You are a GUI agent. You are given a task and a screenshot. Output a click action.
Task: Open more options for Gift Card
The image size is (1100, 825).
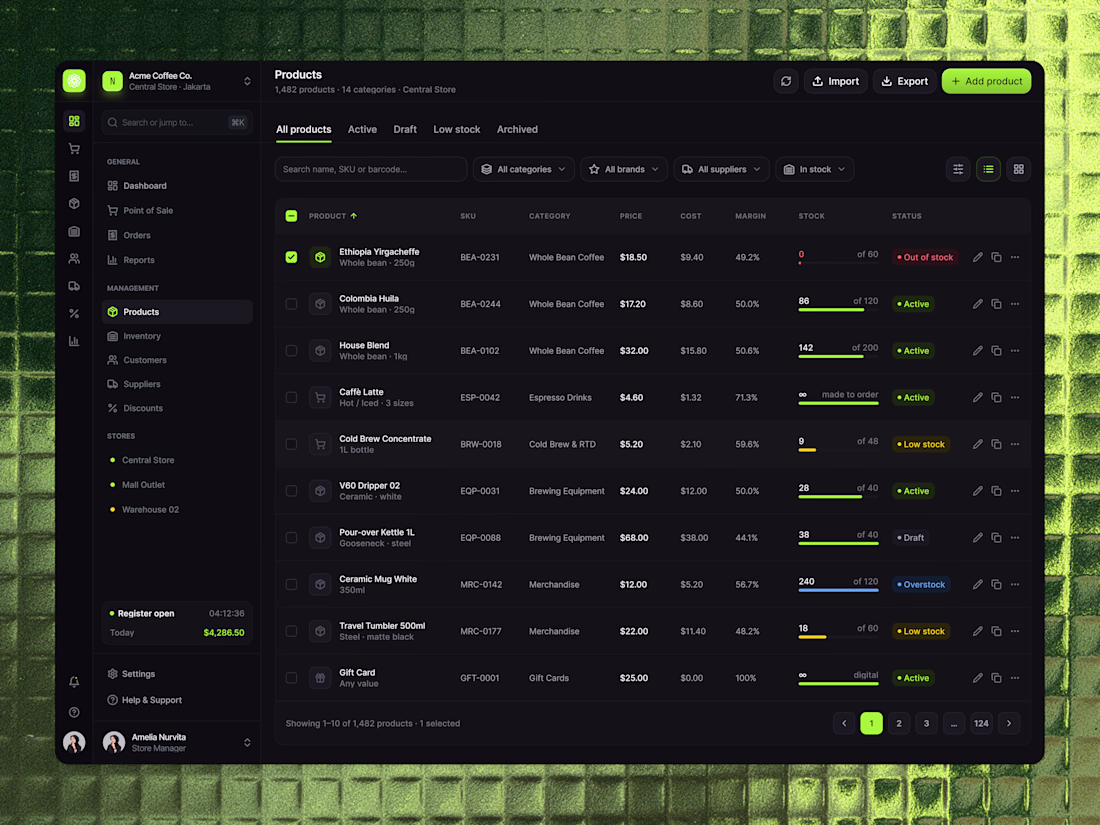[x=1015, y=678]
